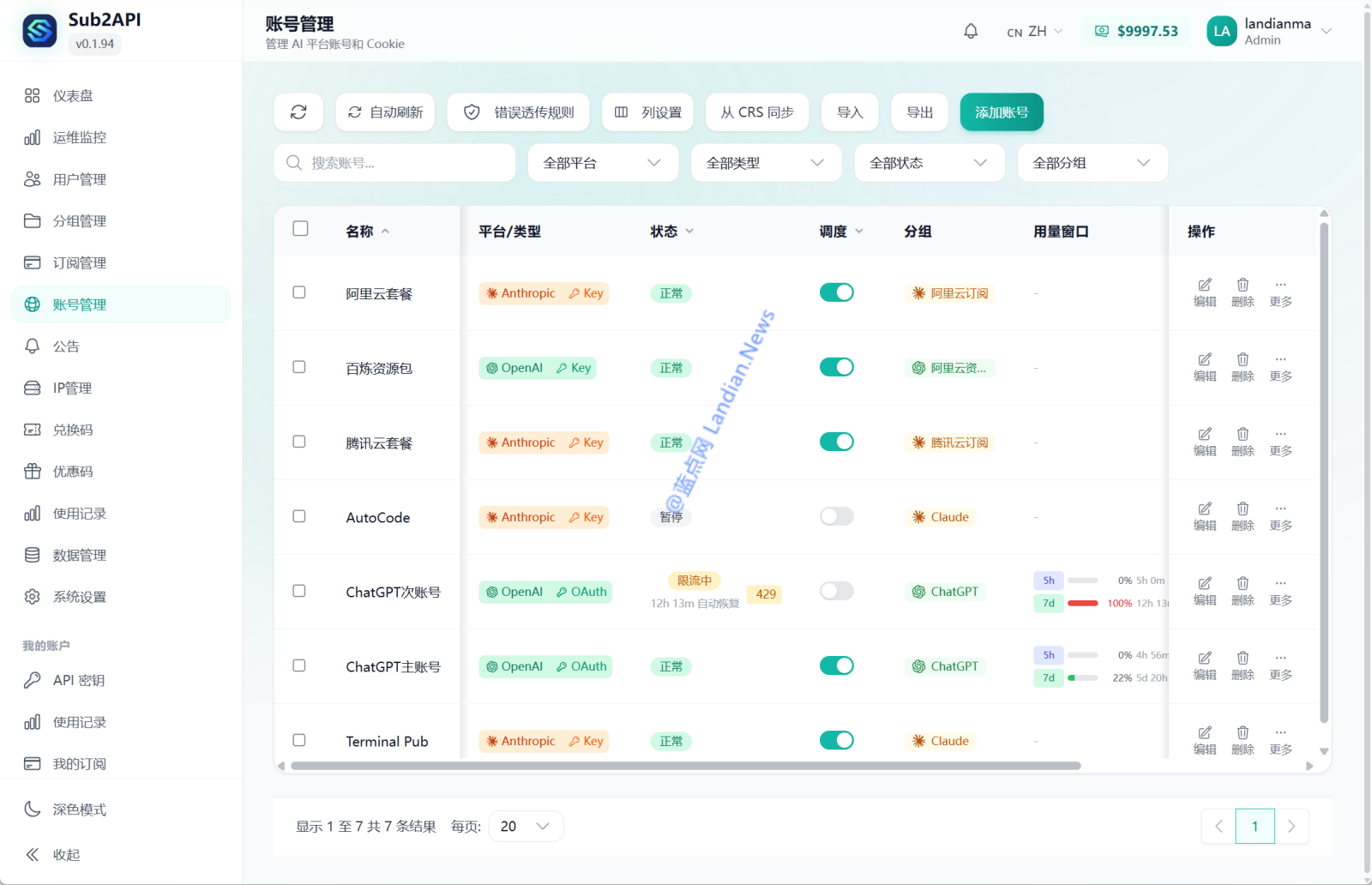Go to 仪表盘 in sidebar
Screen dimensions: 1372x885
pyautogui.click(x=73, y=96)
